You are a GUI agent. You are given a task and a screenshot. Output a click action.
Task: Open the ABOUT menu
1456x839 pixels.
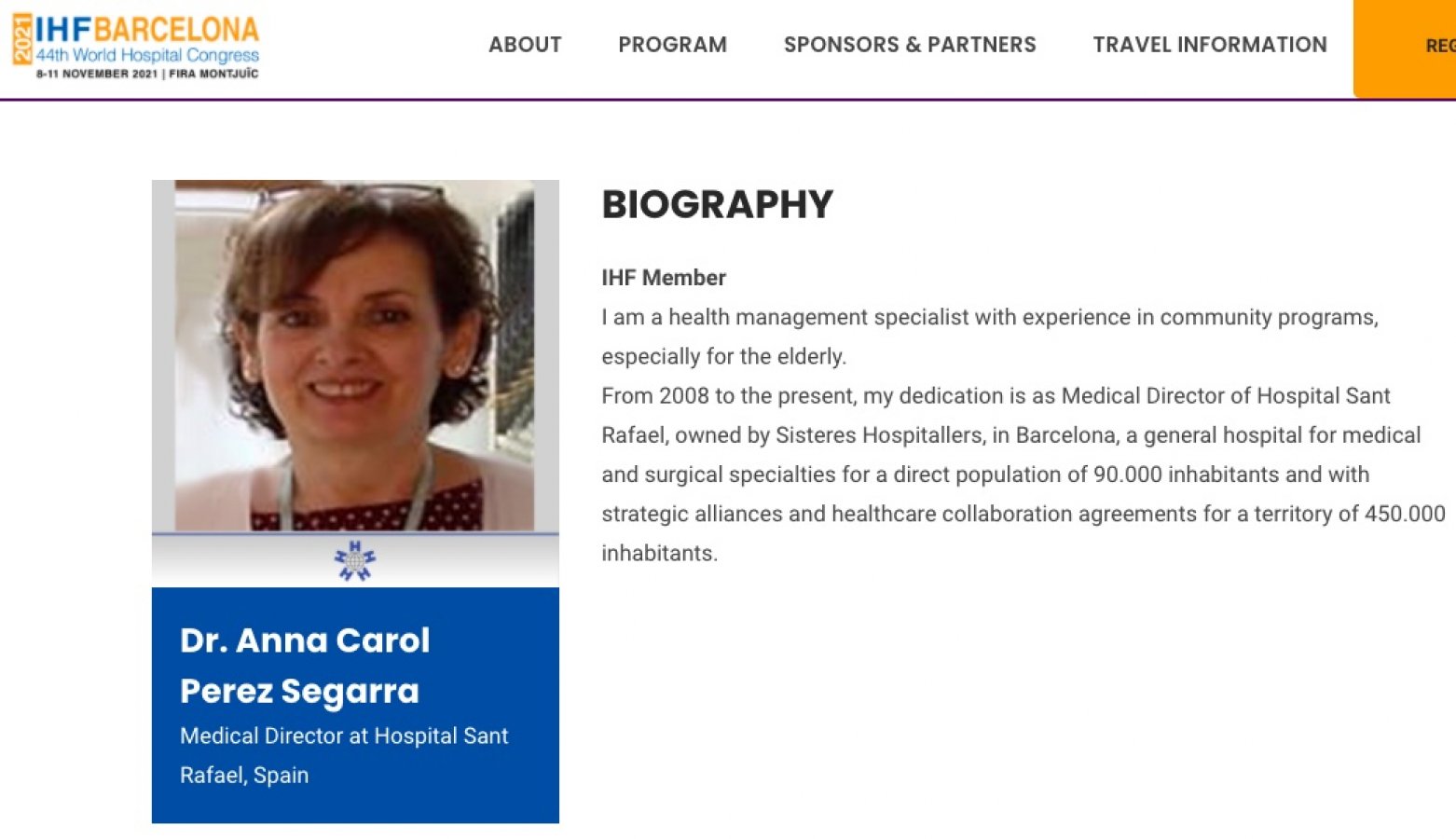525,45
